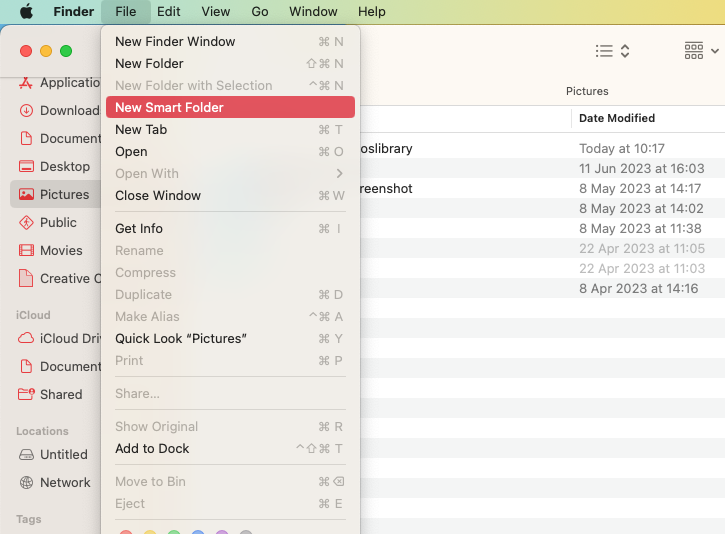Sort by Date Modified column header
The image size is (725, 534).
pos(617,118)
